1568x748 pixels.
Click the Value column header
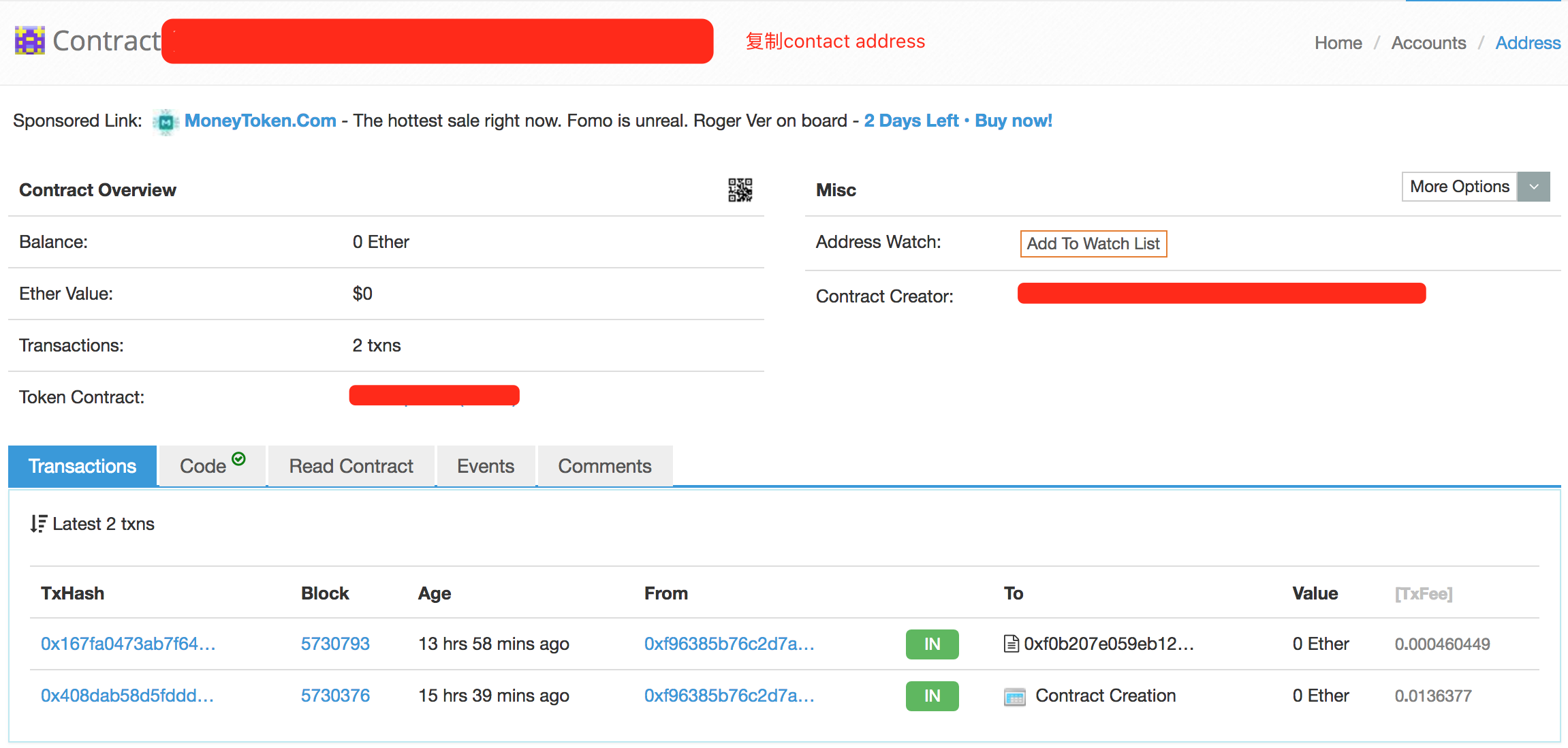pyautogui.click(x=1315, y=593)
